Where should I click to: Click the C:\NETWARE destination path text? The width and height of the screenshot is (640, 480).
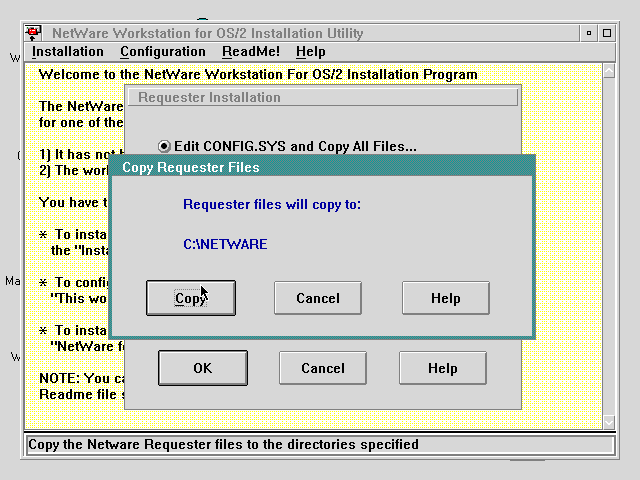225,244
